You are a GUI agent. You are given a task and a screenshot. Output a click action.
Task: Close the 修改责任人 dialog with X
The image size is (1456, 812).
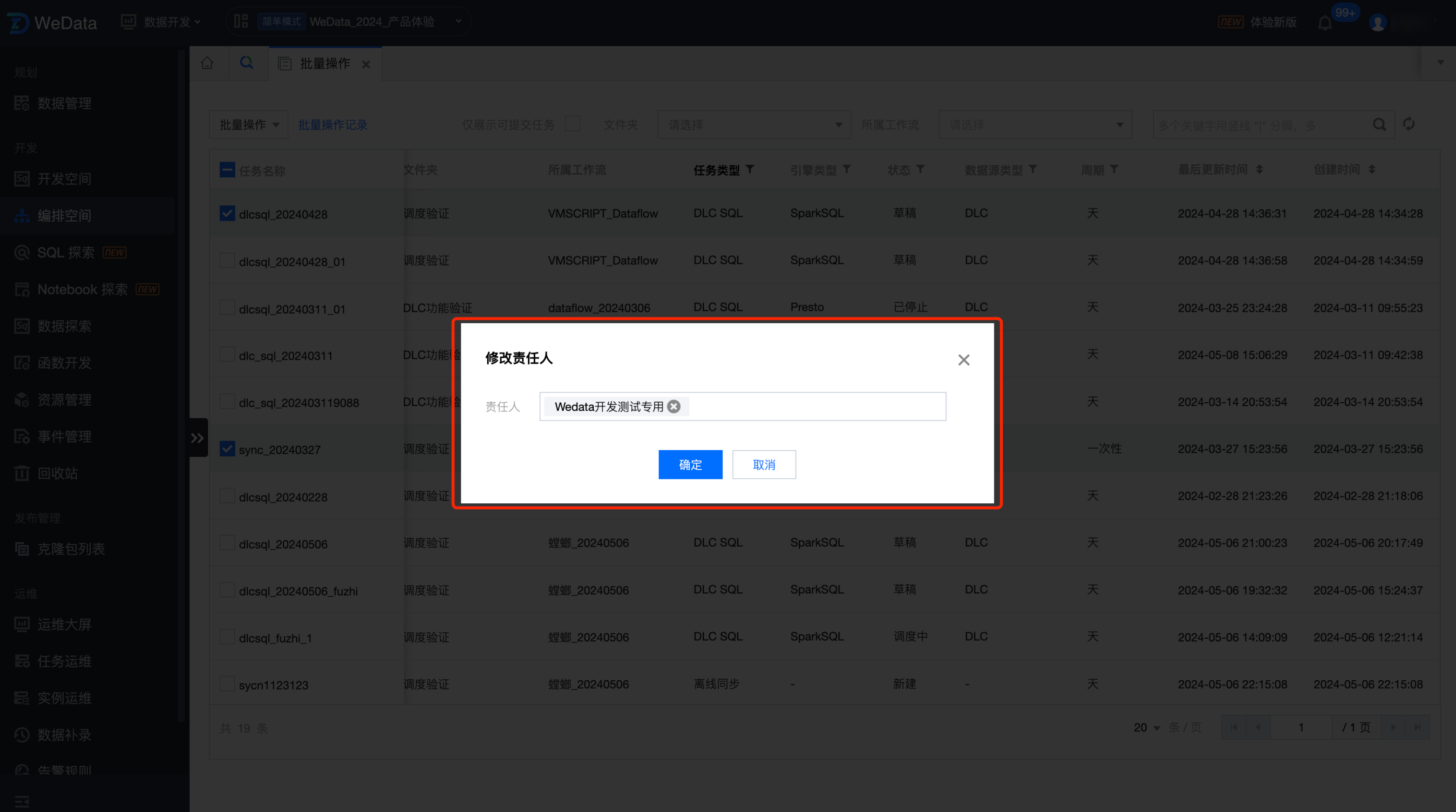point(964,360)
